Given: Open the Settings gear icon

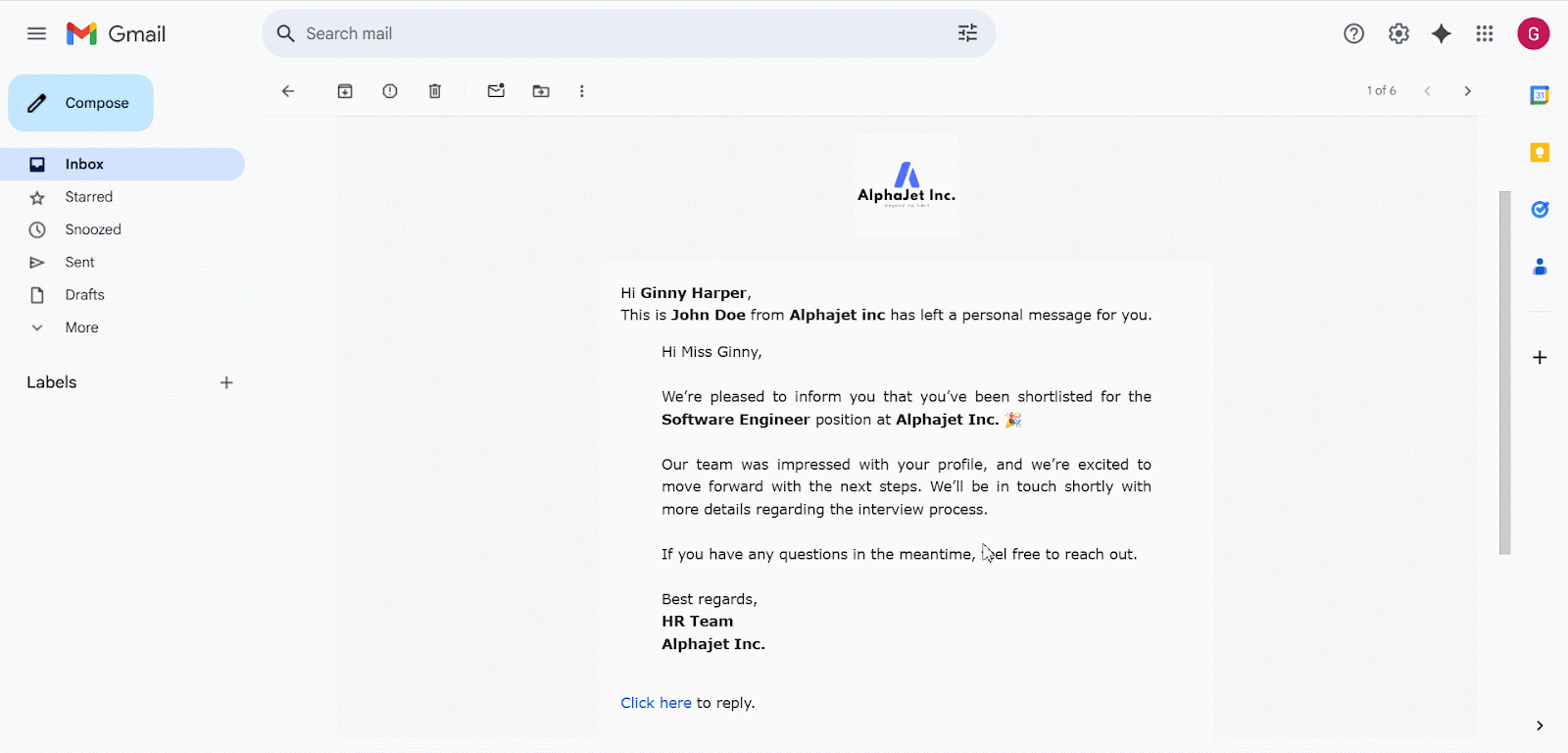Looking at the screenshot, I should point(1398,33).
